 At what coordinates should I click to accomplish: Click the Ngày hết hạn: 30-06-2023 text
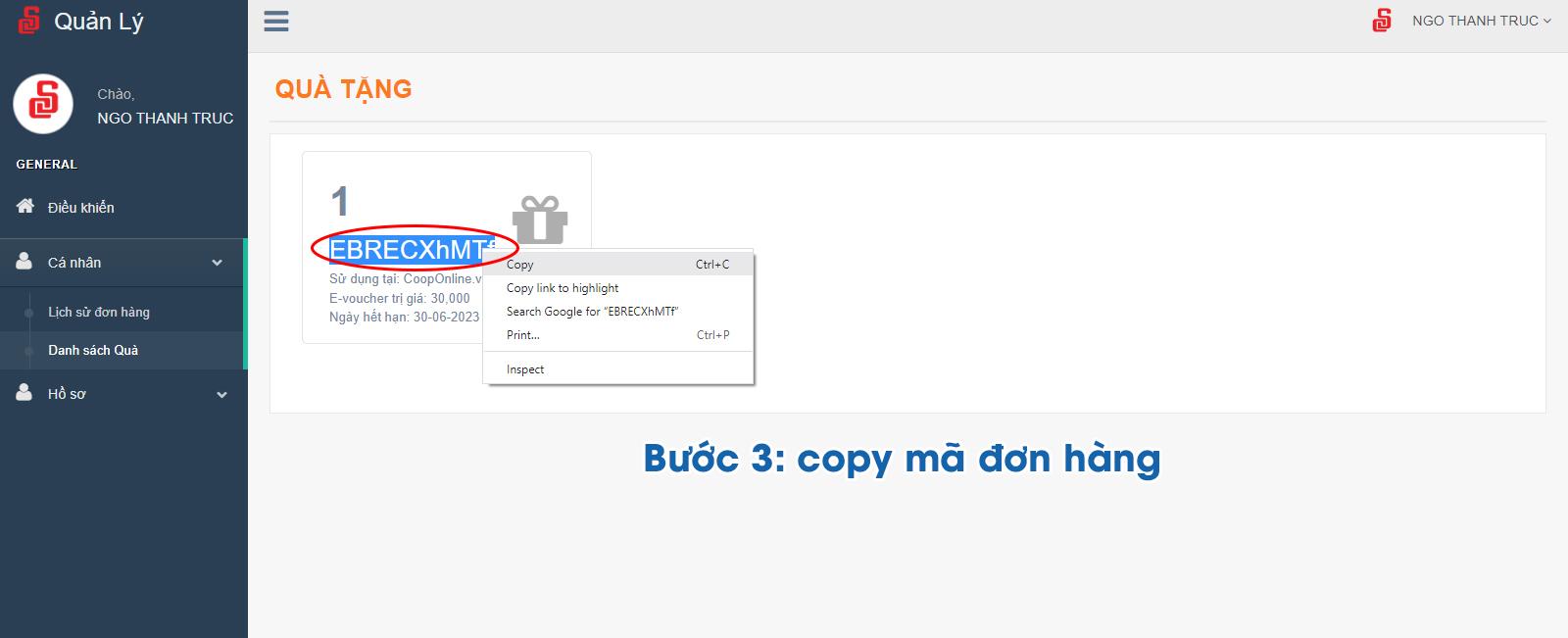click(x=405, y=317)
